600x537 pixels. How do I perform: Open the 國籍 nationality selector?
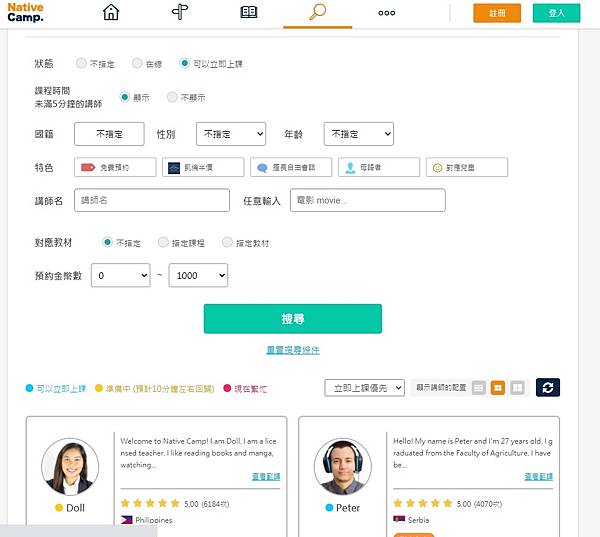coord(109,134)
